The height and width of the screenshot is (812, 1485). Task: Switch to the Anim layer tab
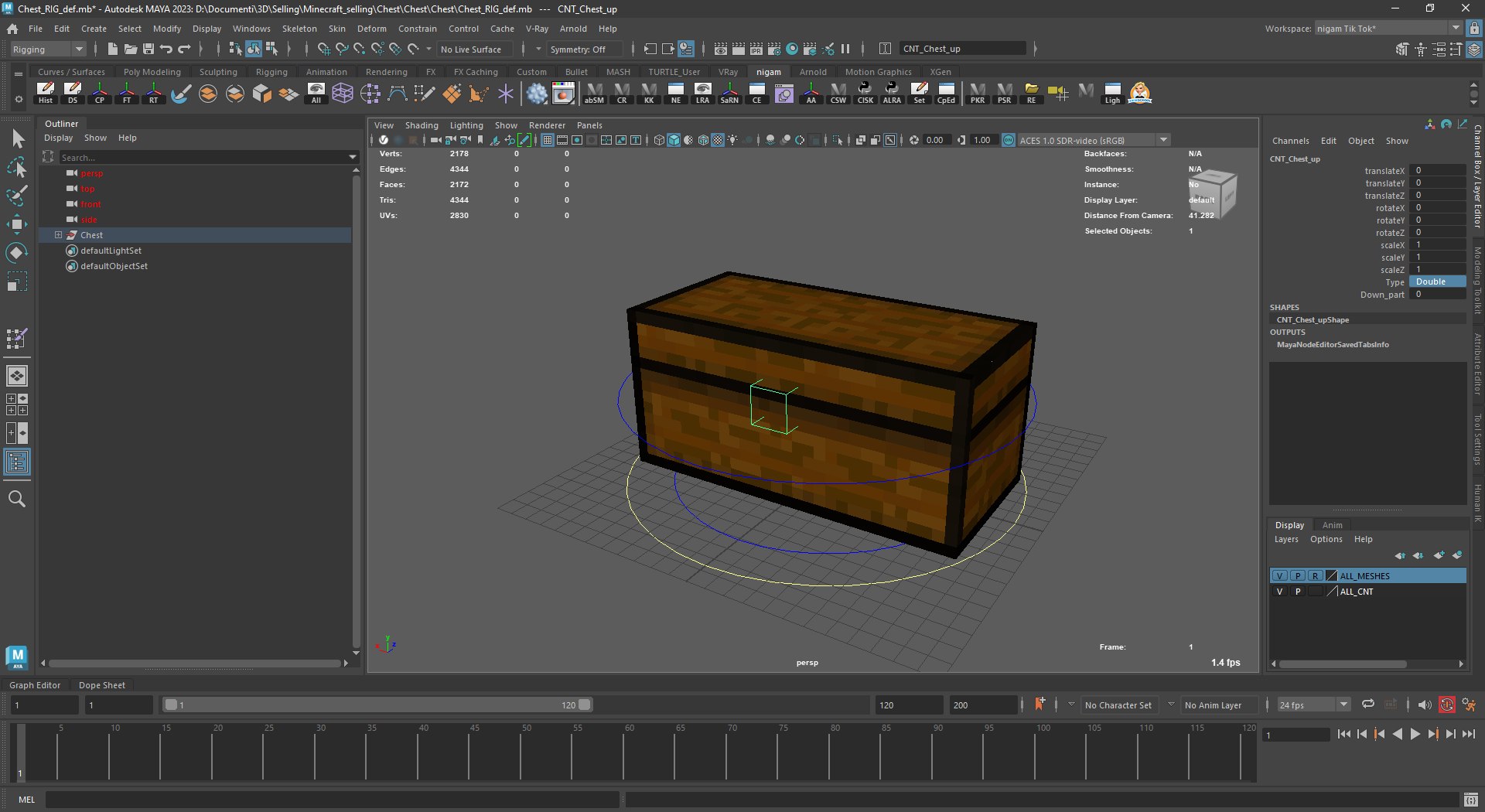(1332, 525)
